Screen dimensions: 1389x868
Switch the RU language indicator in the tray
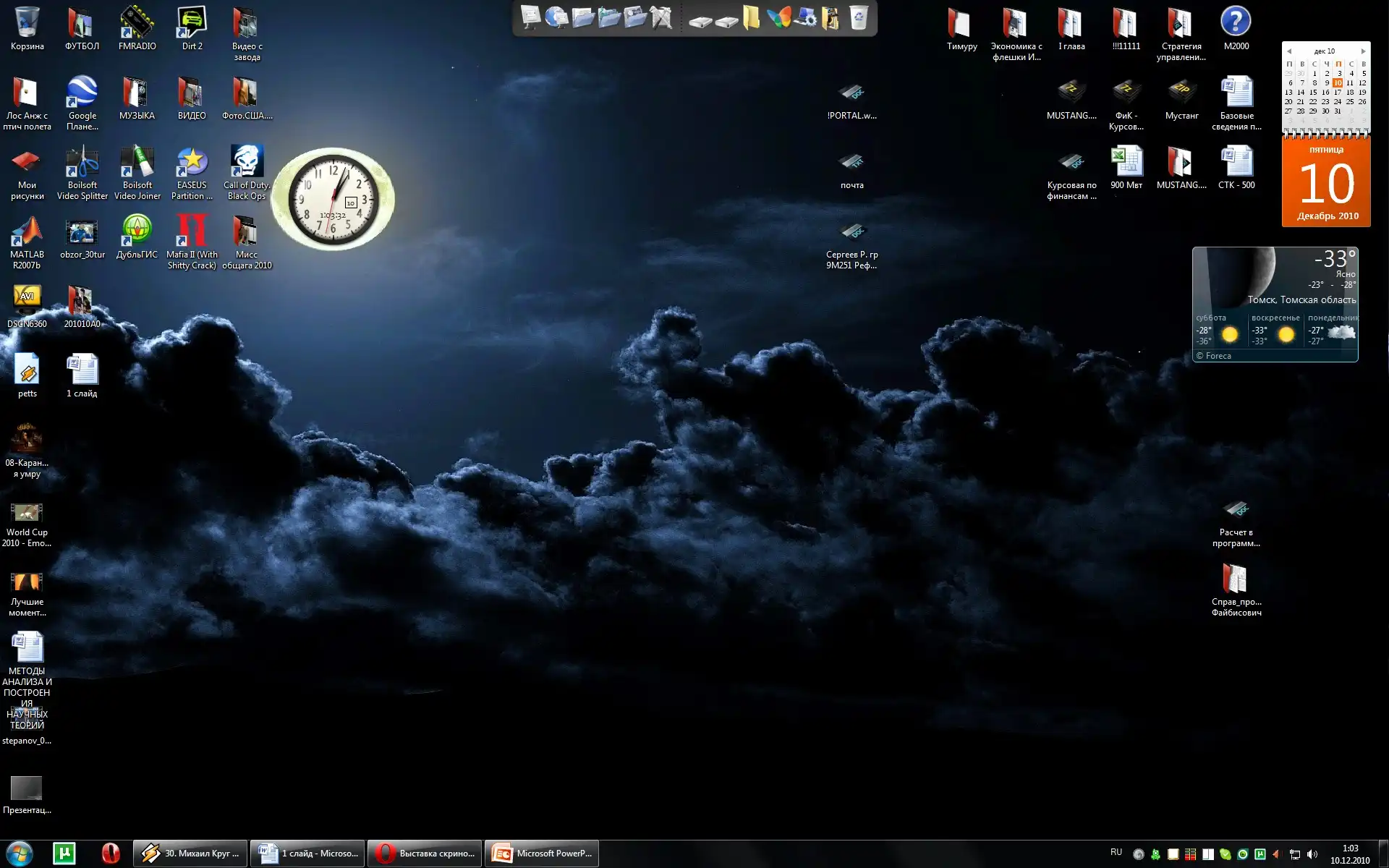tap(1116, 852)
